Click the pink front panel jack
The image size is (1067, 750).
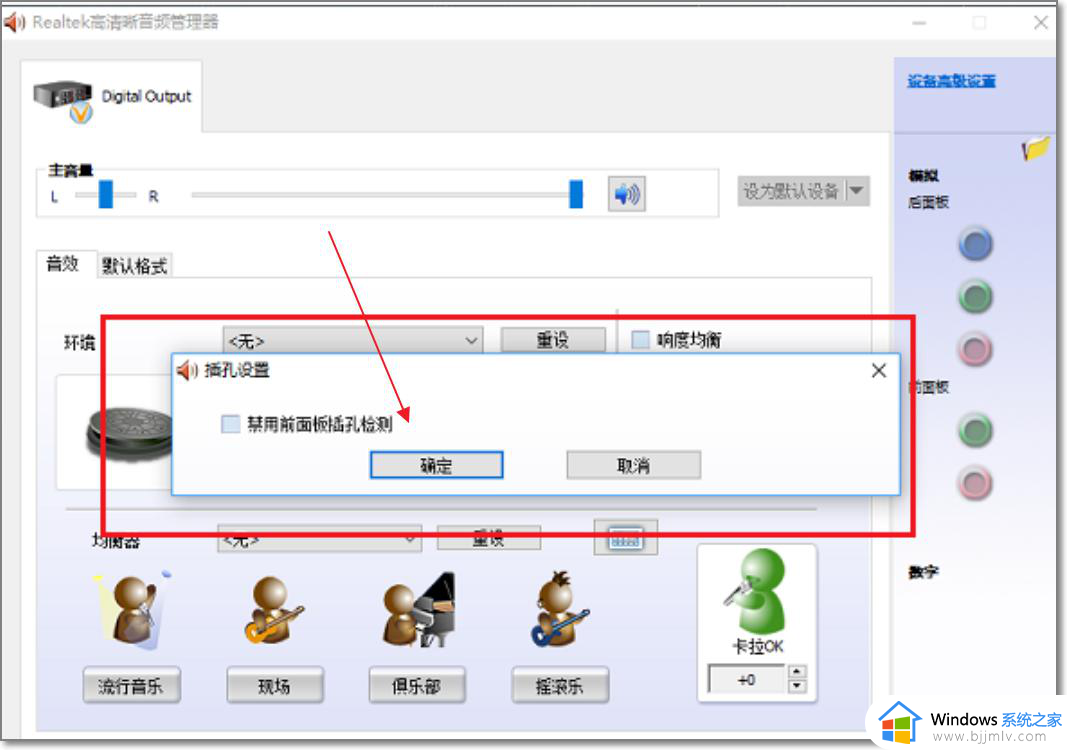coord(975,483)
